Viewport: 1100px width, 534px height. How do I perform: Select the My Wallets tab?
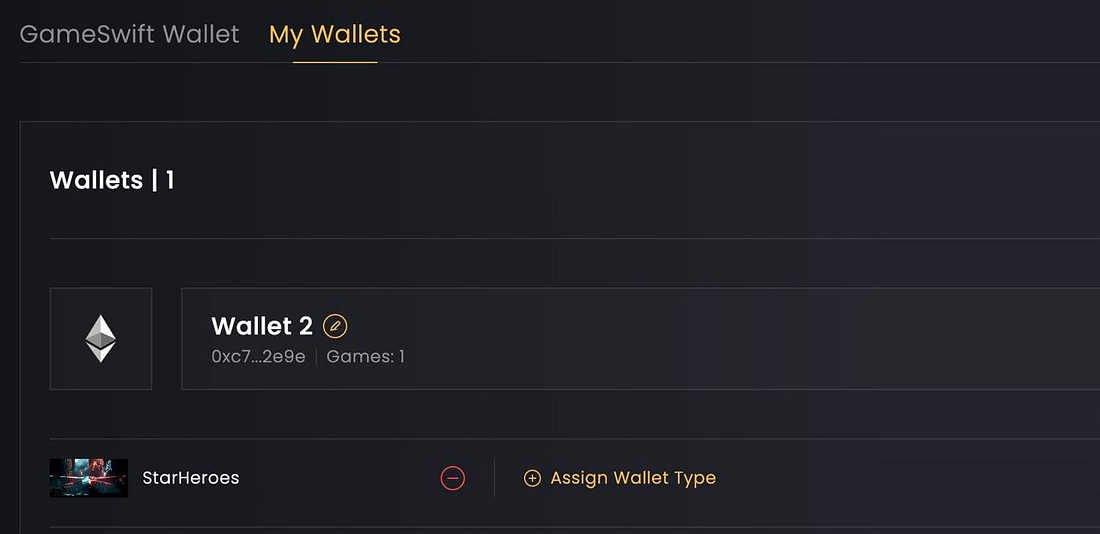(x=334, y=34)
